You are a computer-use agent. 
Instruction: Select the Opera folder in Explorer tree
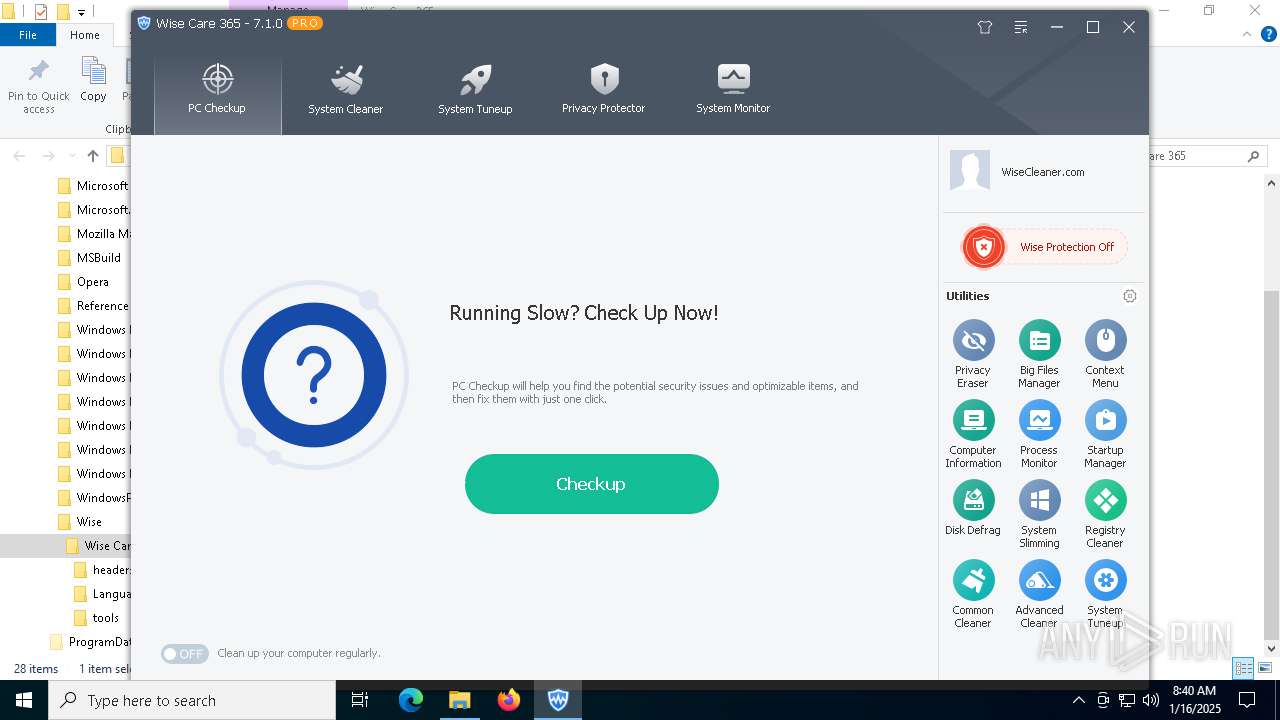click(93, 282)
